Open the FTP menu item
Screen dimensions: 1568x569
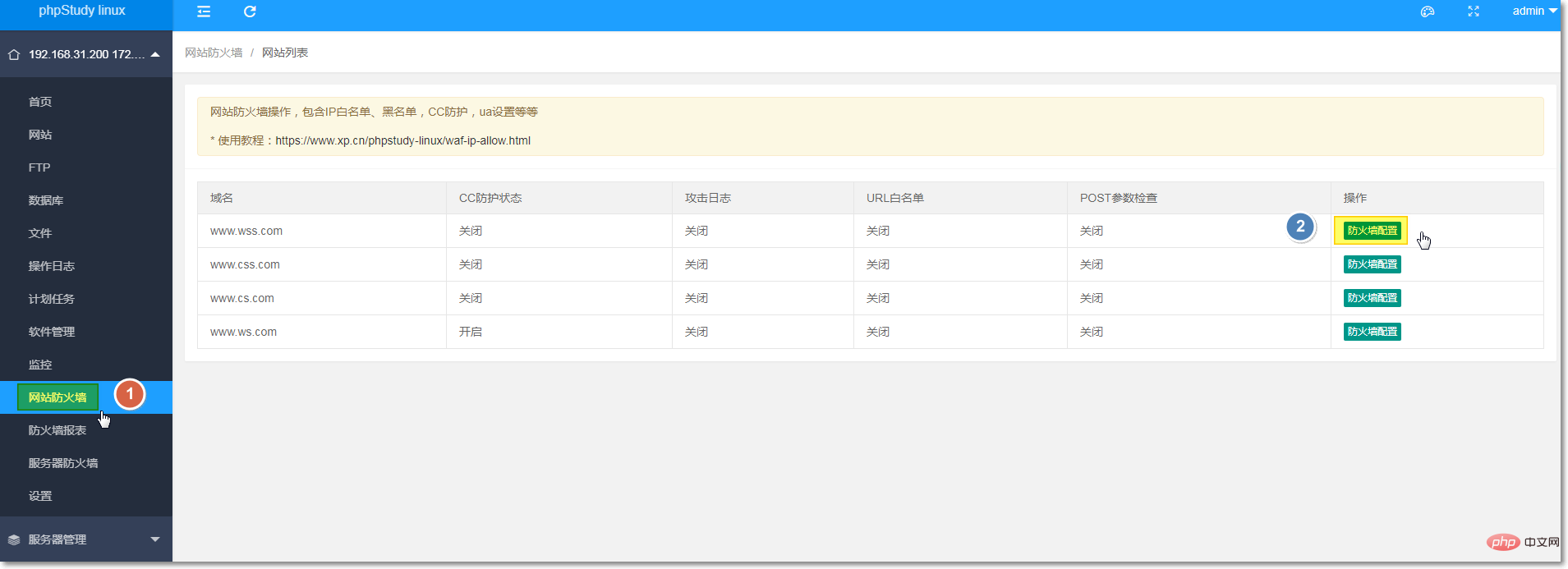coord(39,167)
